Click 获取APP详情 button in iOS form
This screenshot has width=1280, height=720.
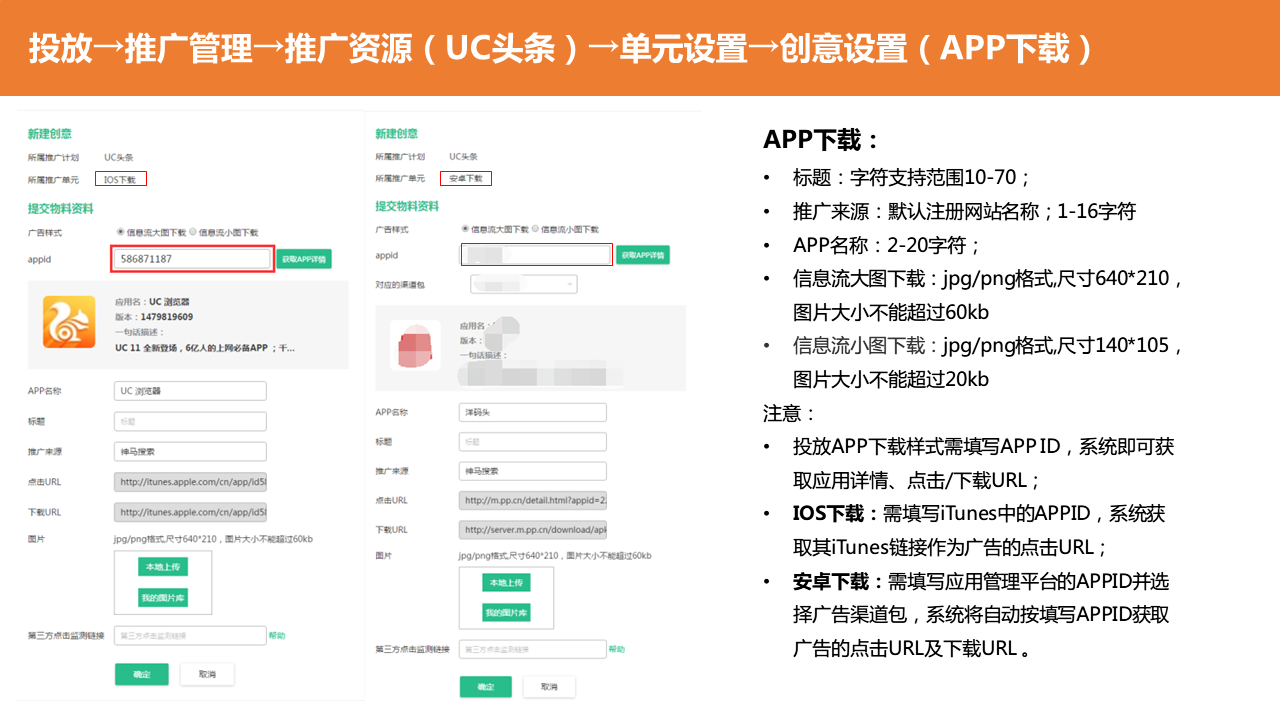(x=304, y=259)
